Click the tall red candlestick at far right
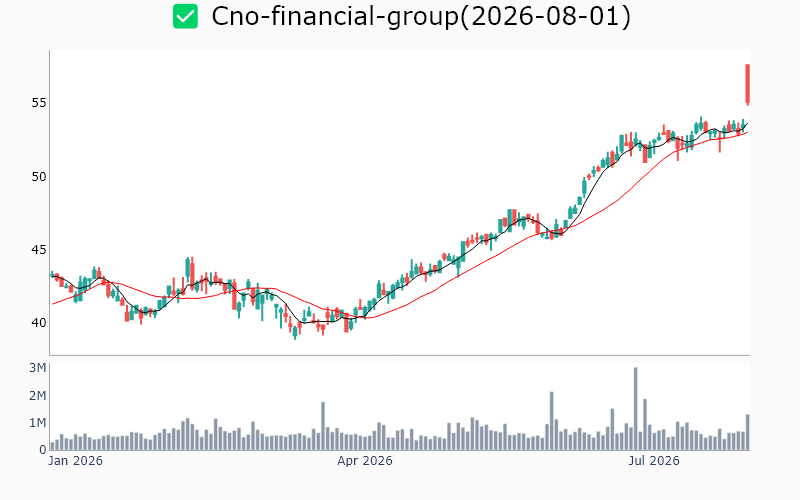800x500 pixels. pos(747,85)
